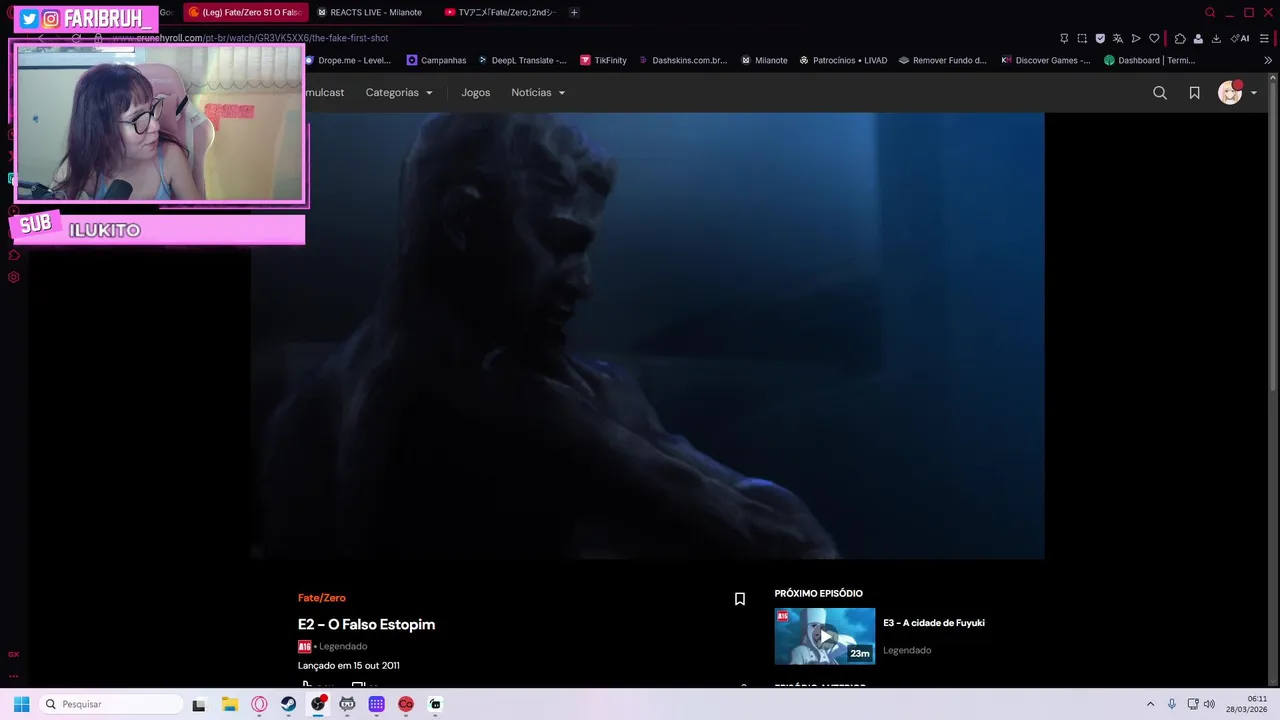This screenshot has height=720, width=1280.
Task: Open Task View on the taskbar
Action: tap(199, 704)
